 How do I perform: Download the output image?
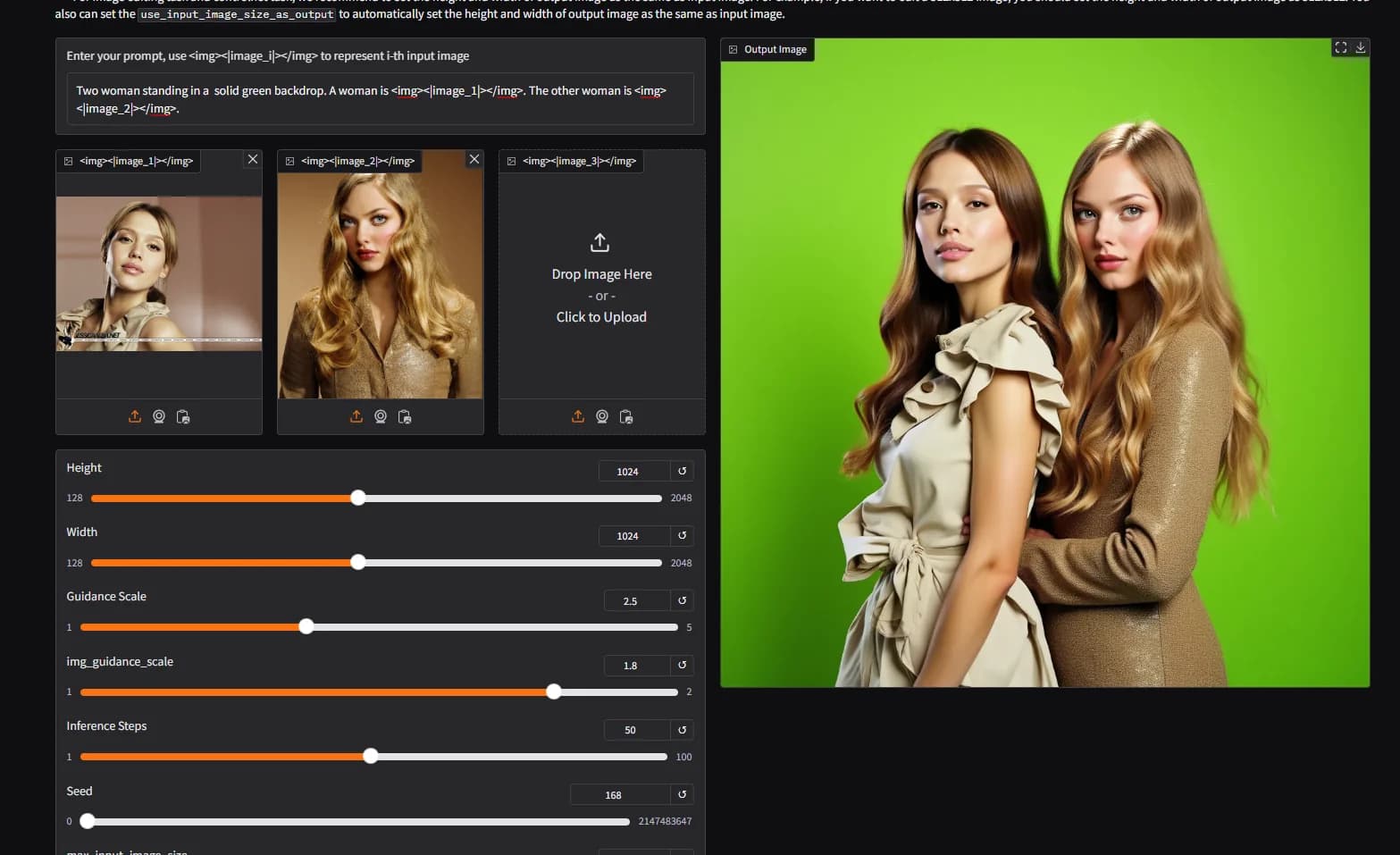click(1361, 47)
